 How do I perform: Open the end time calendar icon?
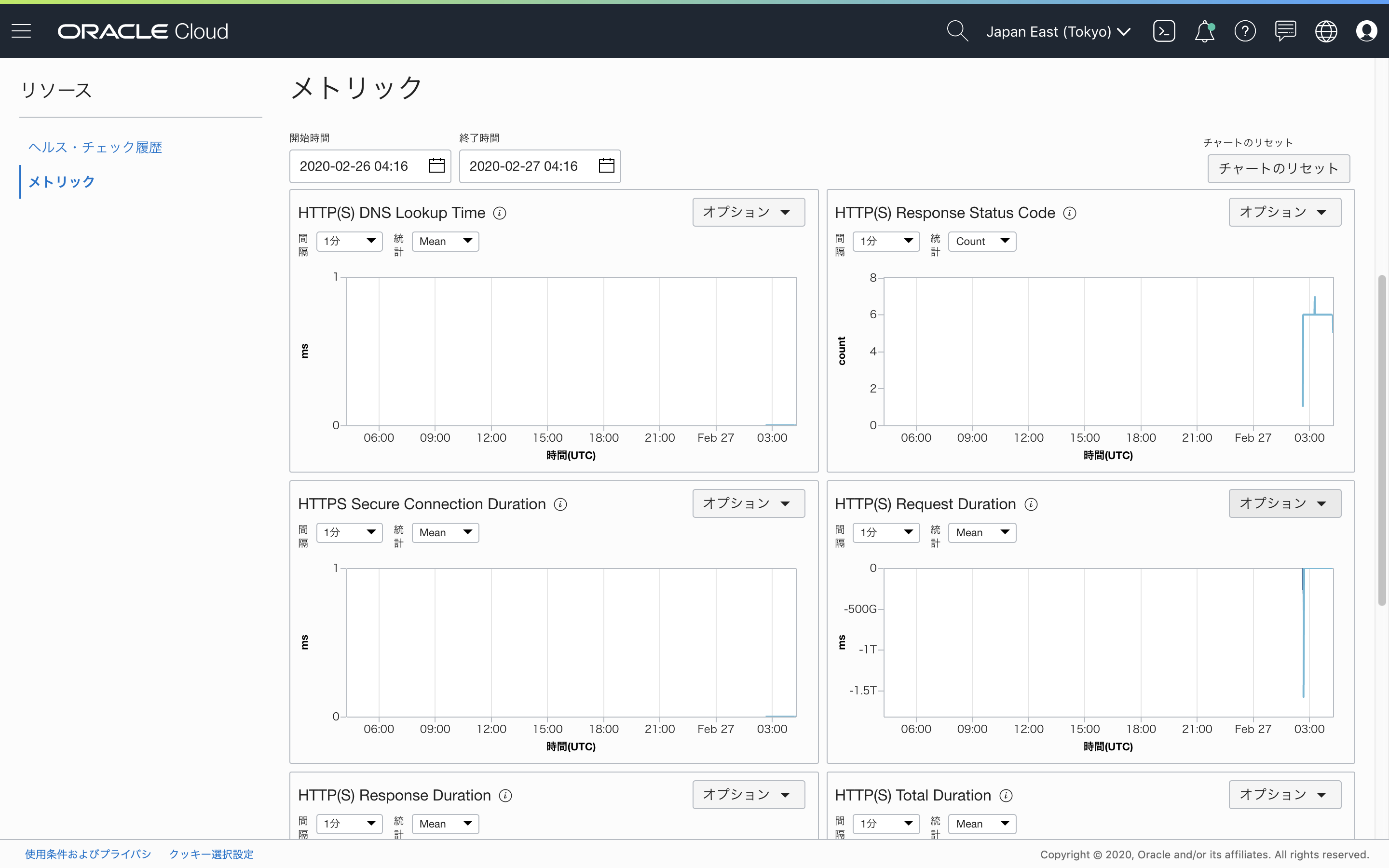click(607, 166)
